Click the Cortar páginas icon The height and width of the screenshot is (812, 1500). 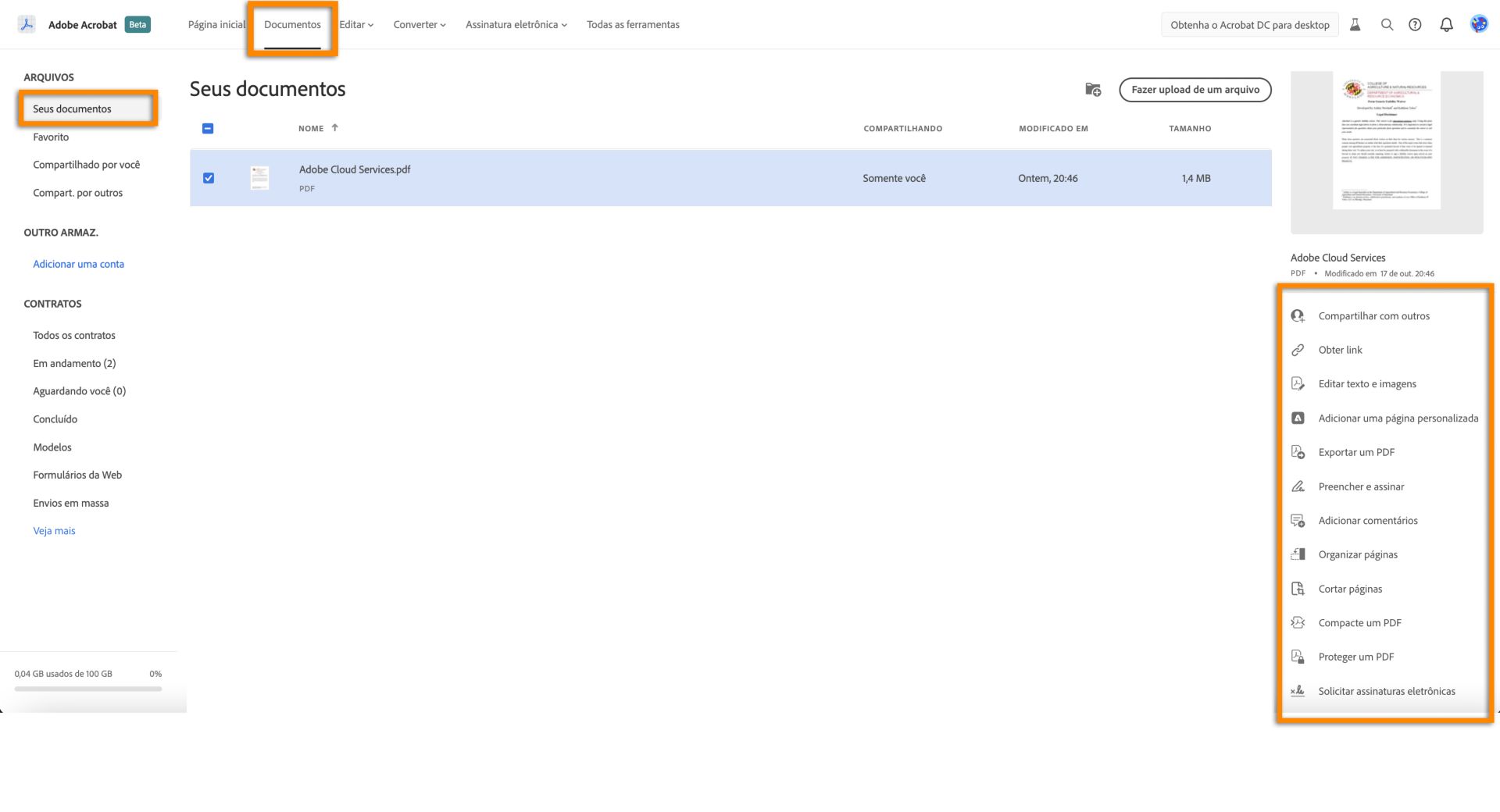(x=1298, y=589)
